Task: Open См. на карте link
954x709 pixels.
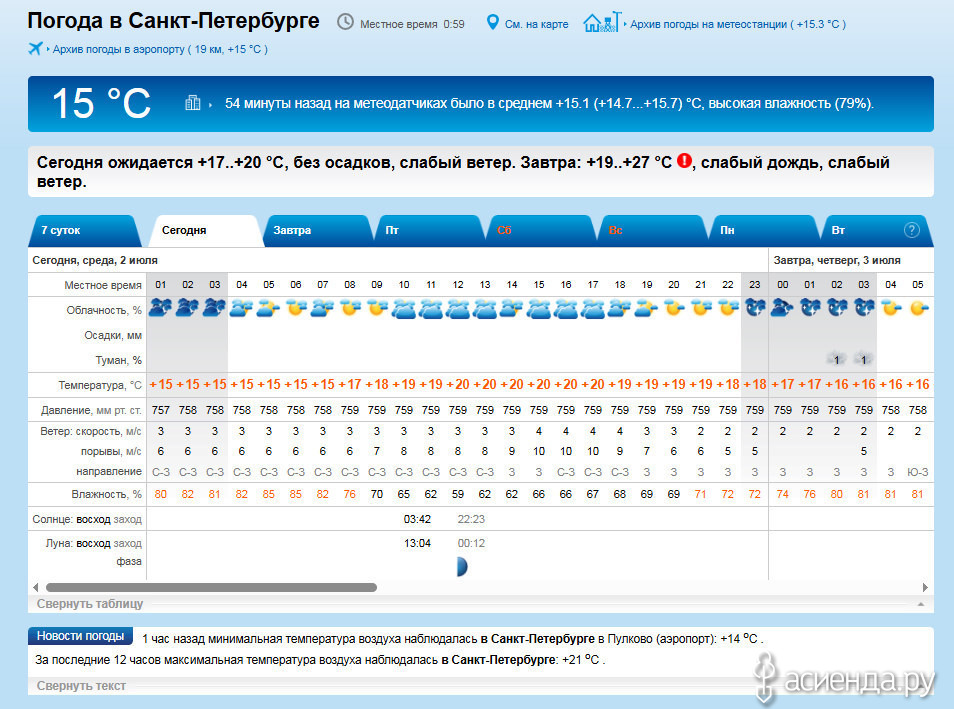Action: pos(537,24)
